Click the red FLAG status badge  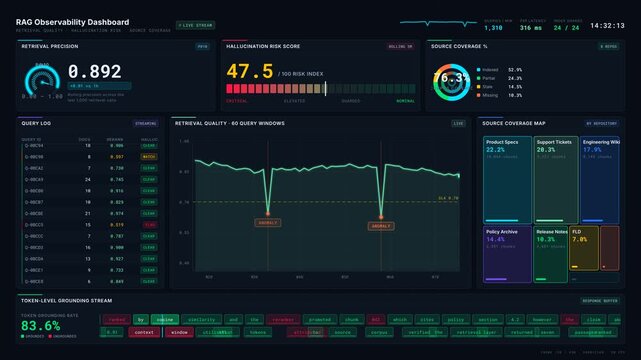point(149,225)
